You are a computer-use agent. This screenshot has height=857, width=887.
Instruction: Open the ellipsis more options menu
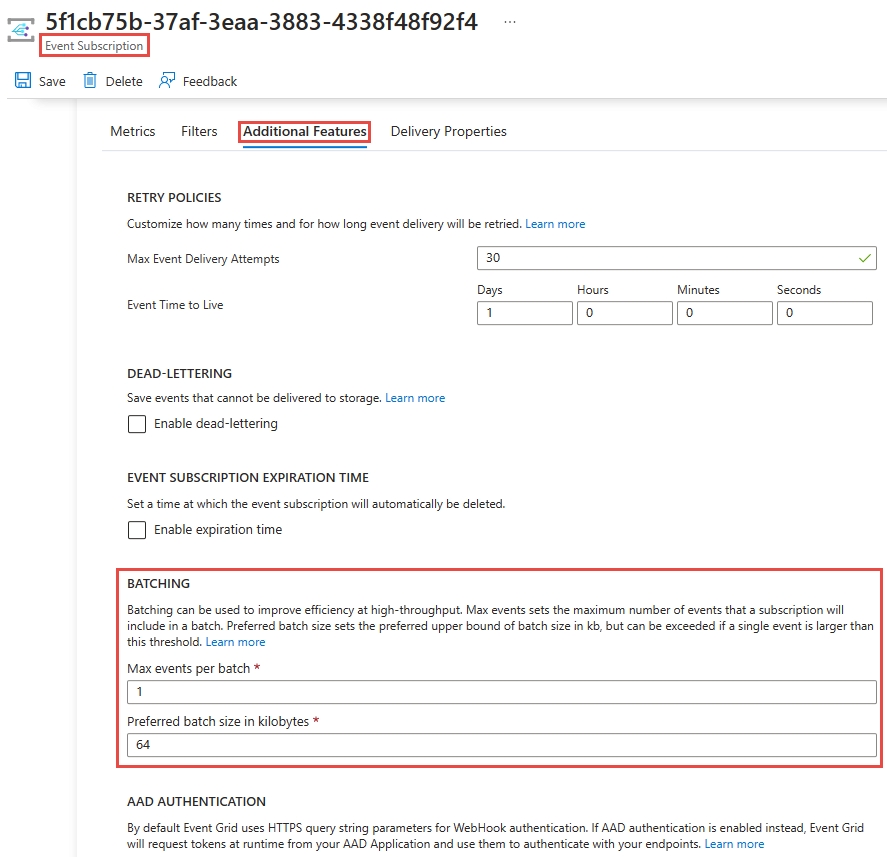[510, 22]
